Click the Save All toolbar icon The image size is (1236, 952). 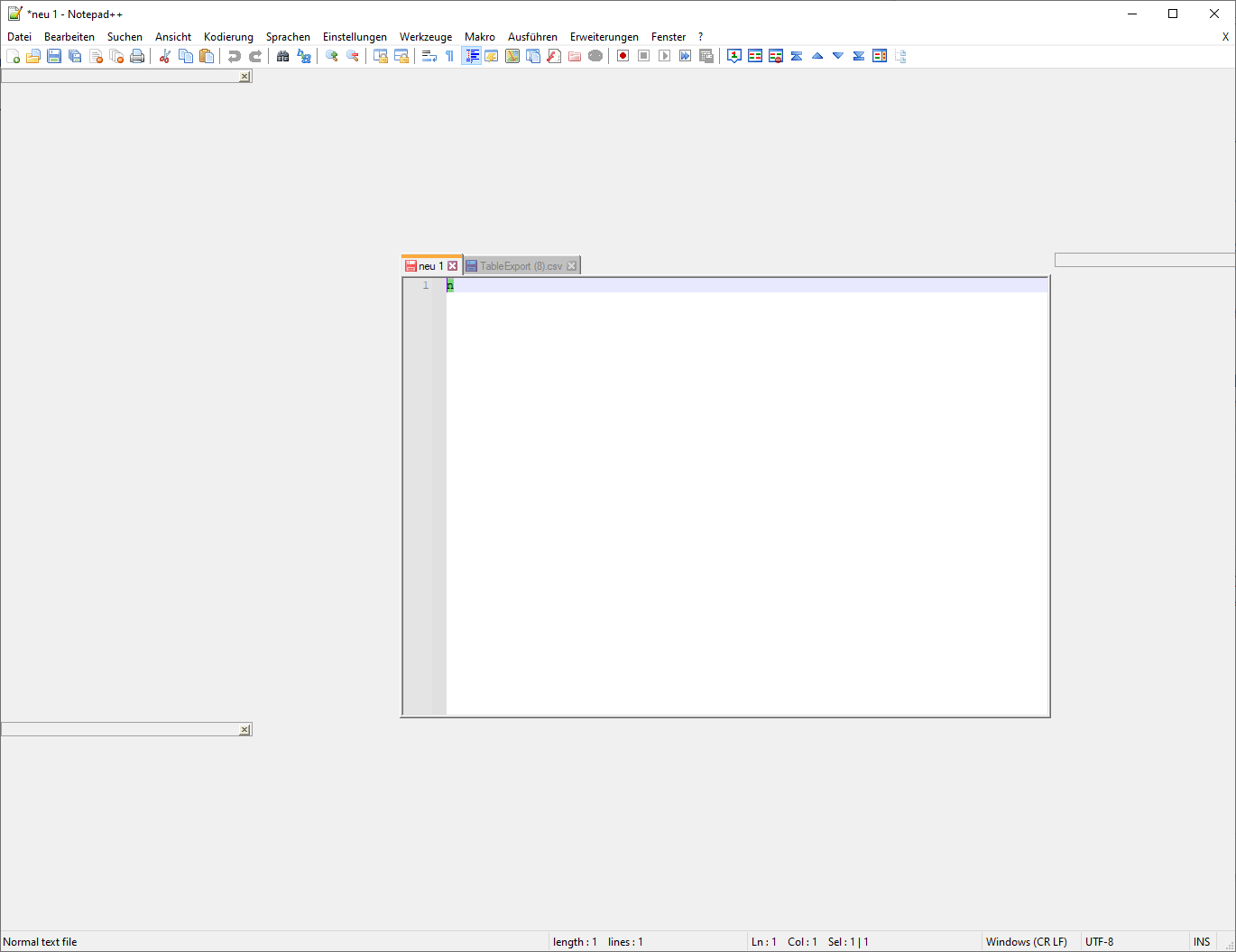[x=75, y=56]
